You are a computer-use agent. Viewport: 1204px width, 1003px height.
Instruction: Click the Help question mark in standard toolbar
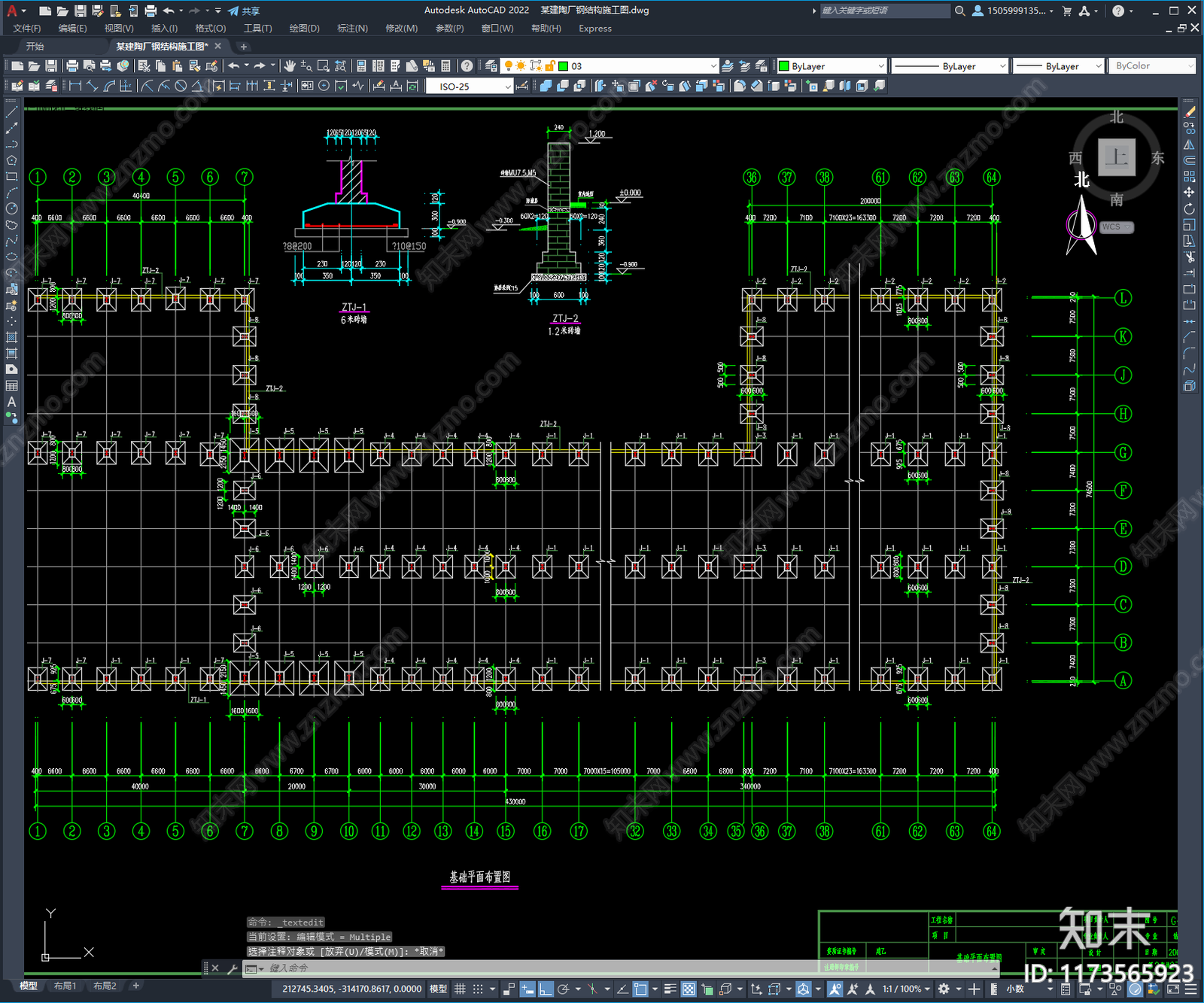(x=467, y=66)
